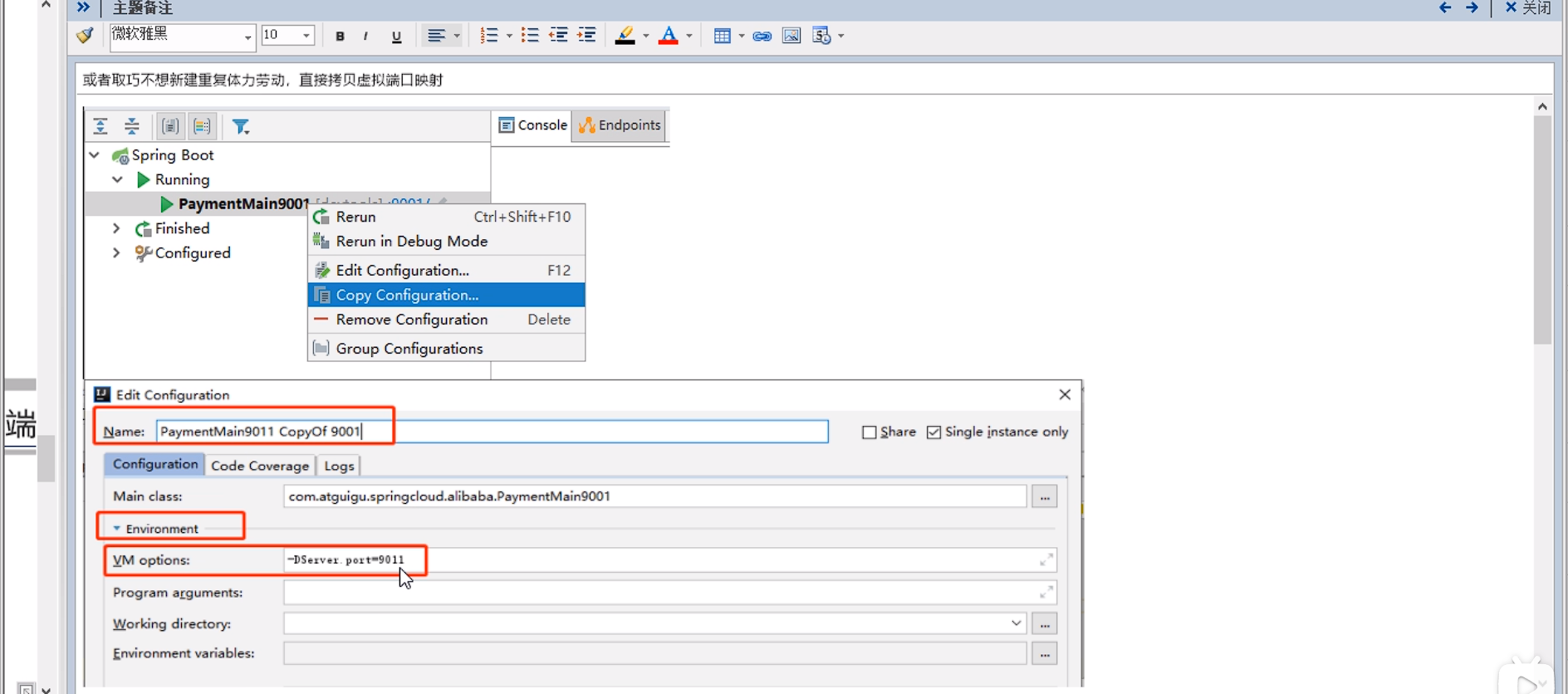Insert a numbered list

pyautogui.click(x=489, y=36)
